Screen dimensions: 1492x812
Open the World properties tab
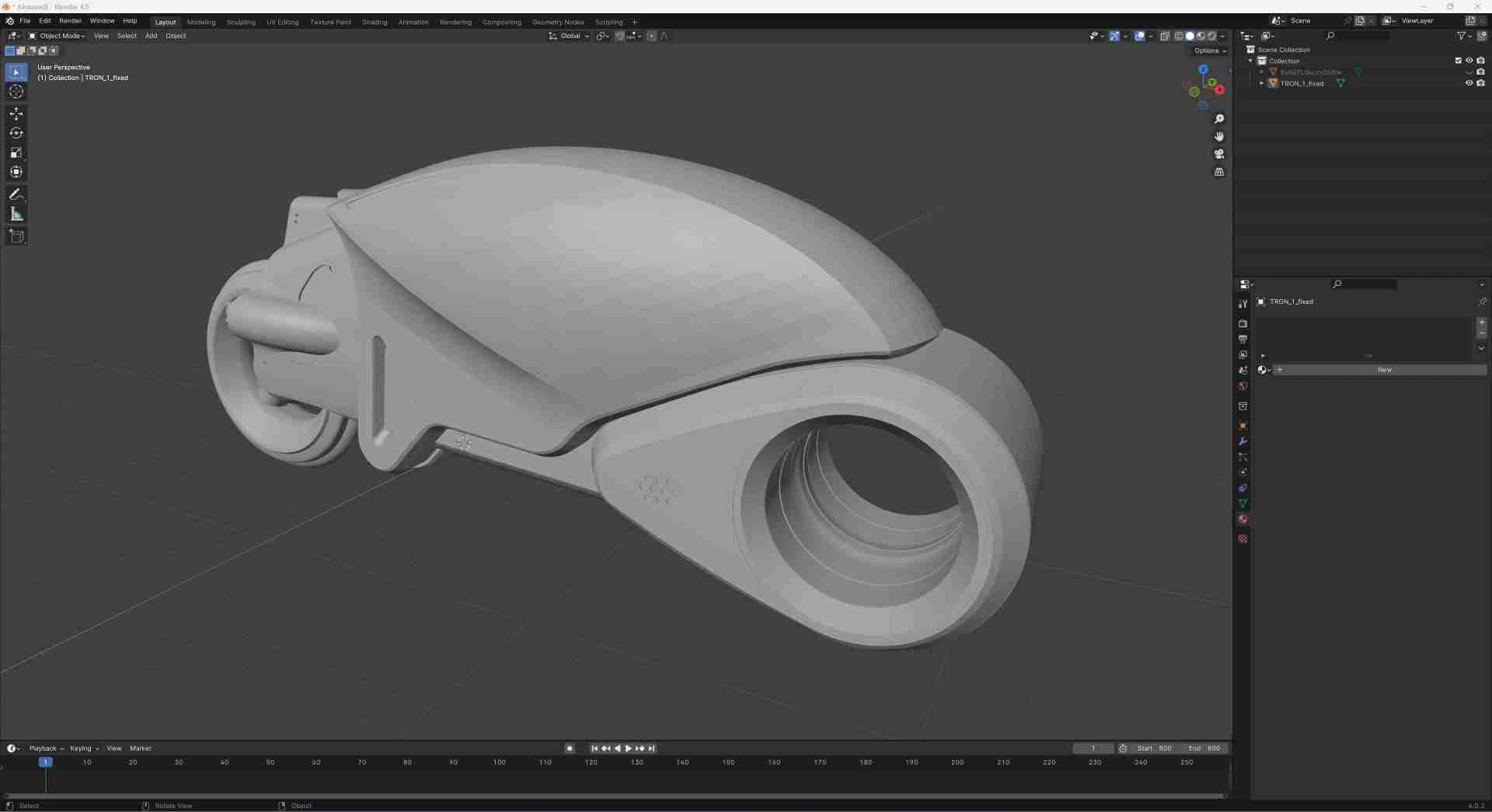pos(1243,385)
